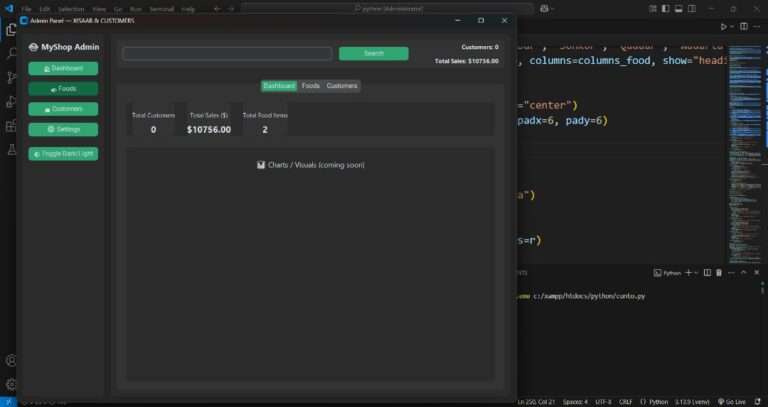This screenshot has height=407, width=768.
Task: Toggle Secondary Side Bar in VS Code title bar
Action: [x=692, y=8]
